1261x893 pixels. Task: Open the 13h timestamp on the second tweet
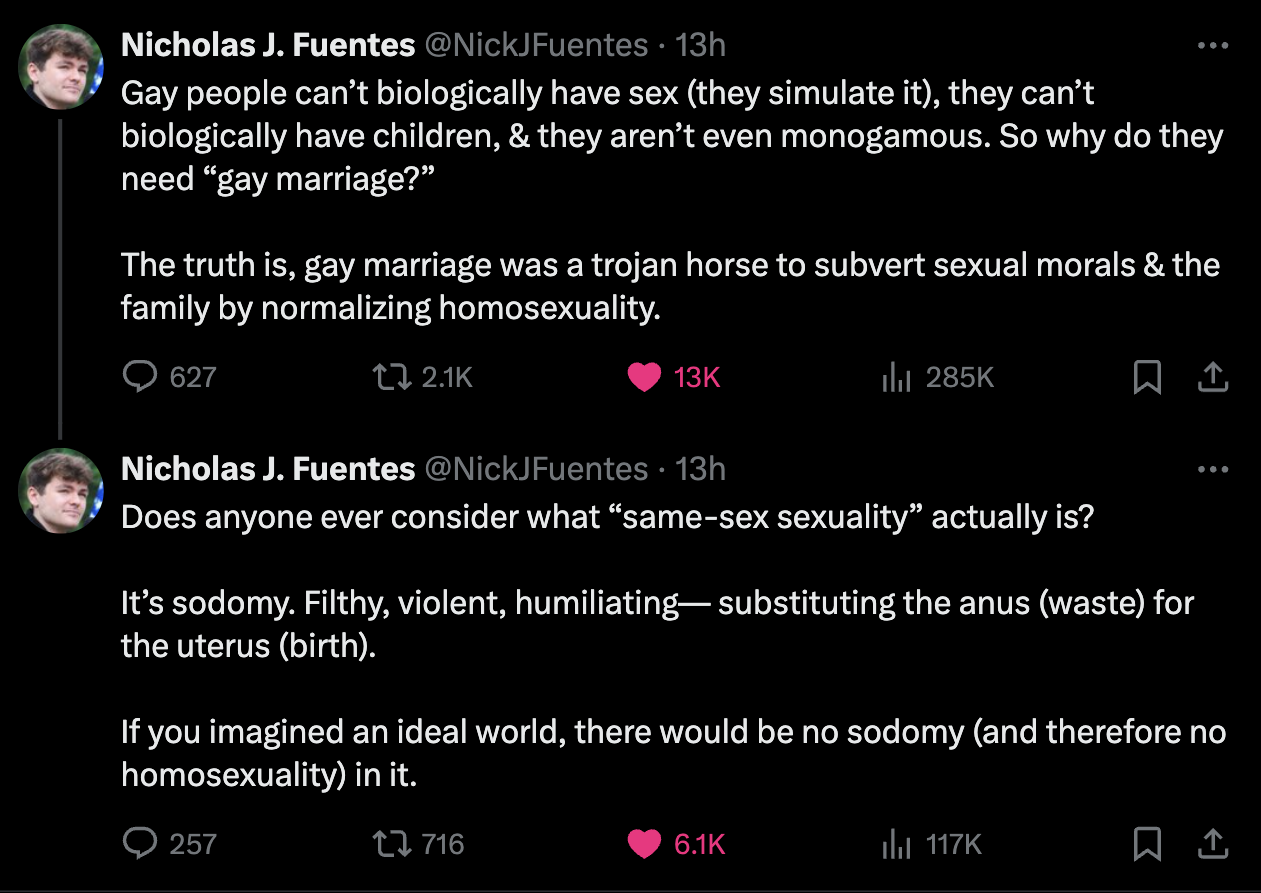[701, 469]
